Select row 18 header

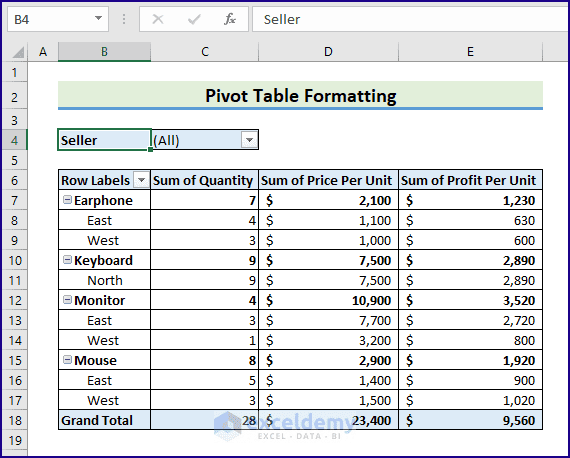pyautogui.click(x=15, y=420)
